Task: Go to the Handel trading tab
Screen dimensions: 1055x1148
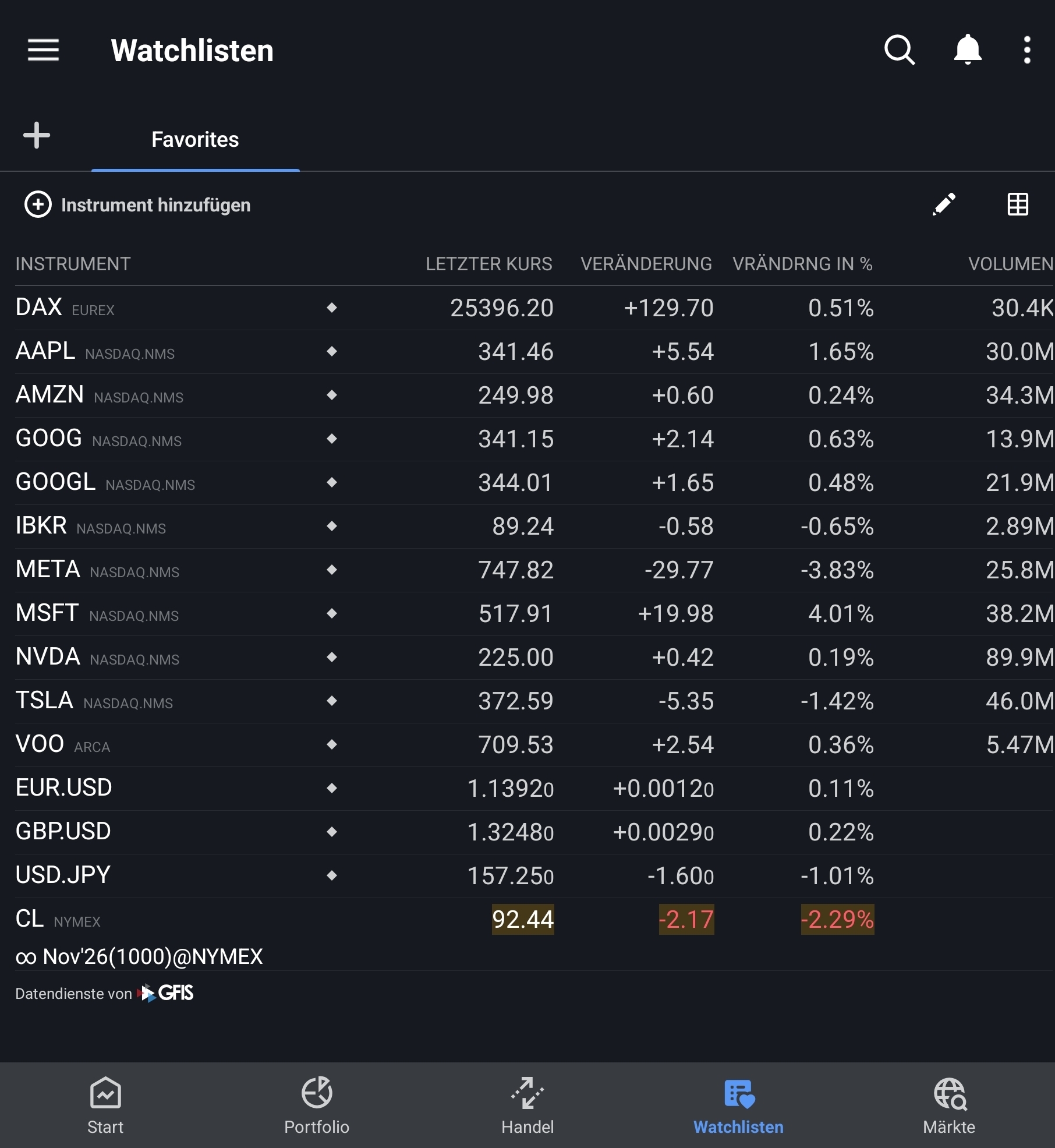Action: click(x=527, y=1105)
